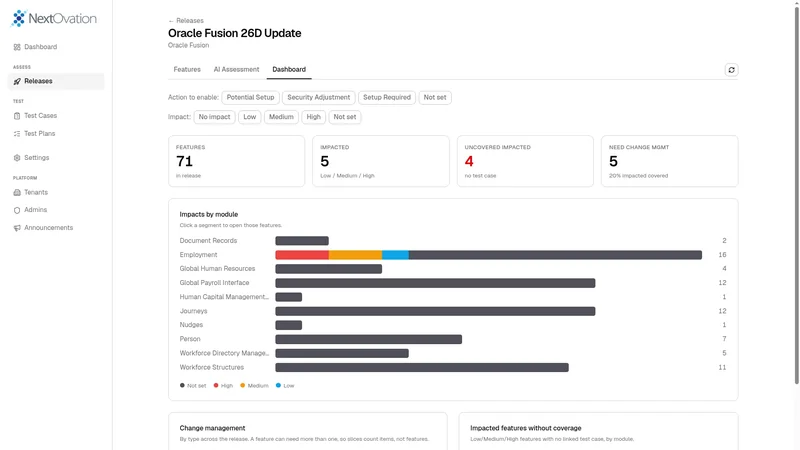Click the Change management panel heading
Image resolution: width=800 pixels, height=450 pixels.
click(212, 428)
